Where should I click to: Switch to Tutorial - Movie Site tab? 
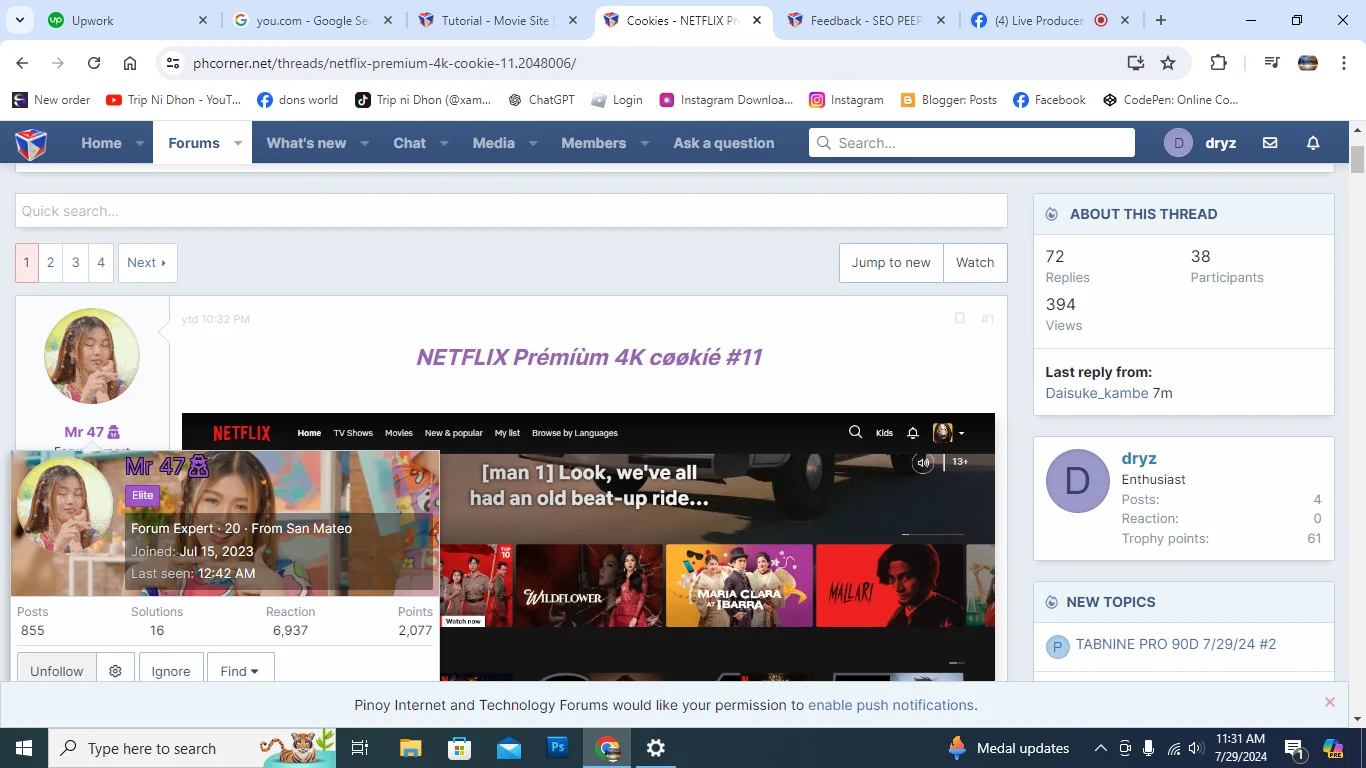click(498, 20)
